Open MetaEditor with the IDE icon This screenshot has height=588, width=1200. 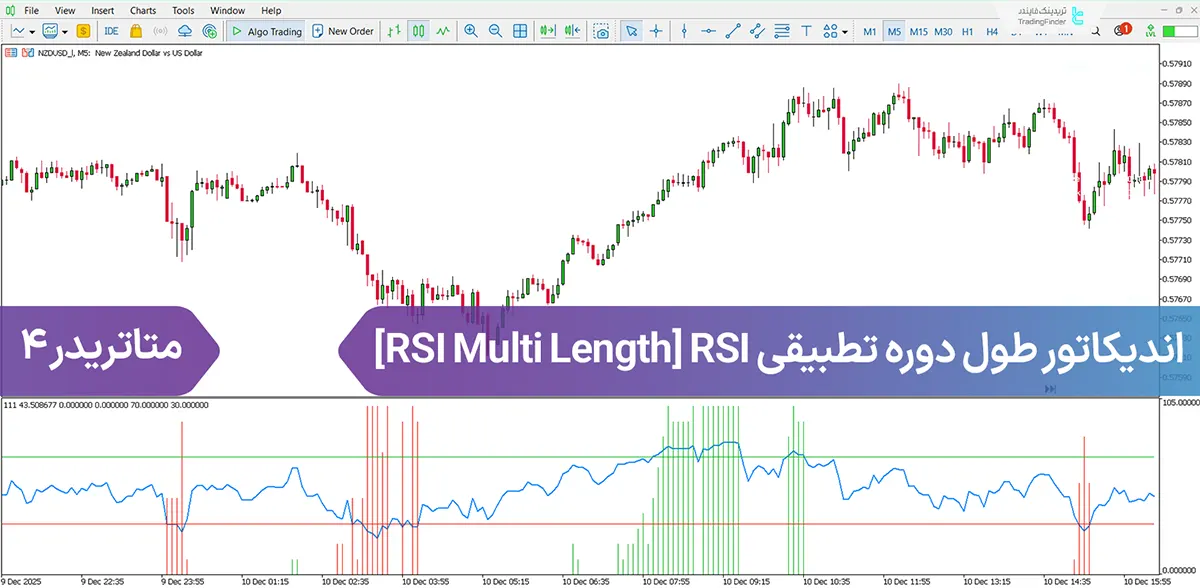pos(112,31)
